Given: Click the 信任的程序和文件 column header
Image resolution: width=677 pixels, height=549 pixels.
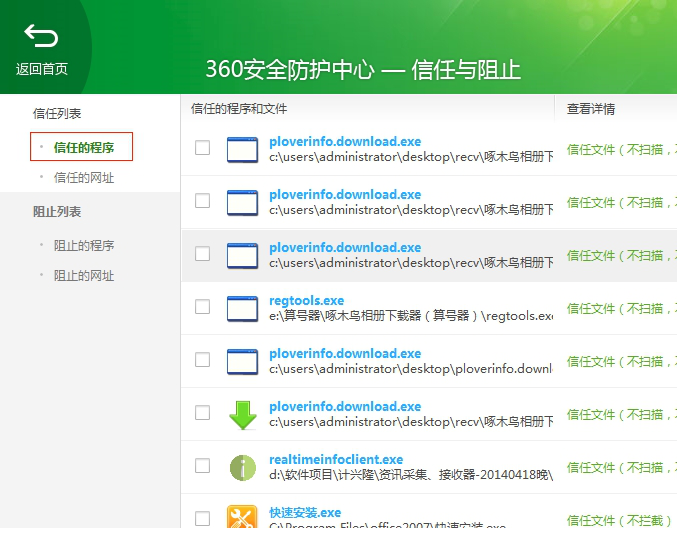Looking at the screenshot, I should tap(239, 109).
